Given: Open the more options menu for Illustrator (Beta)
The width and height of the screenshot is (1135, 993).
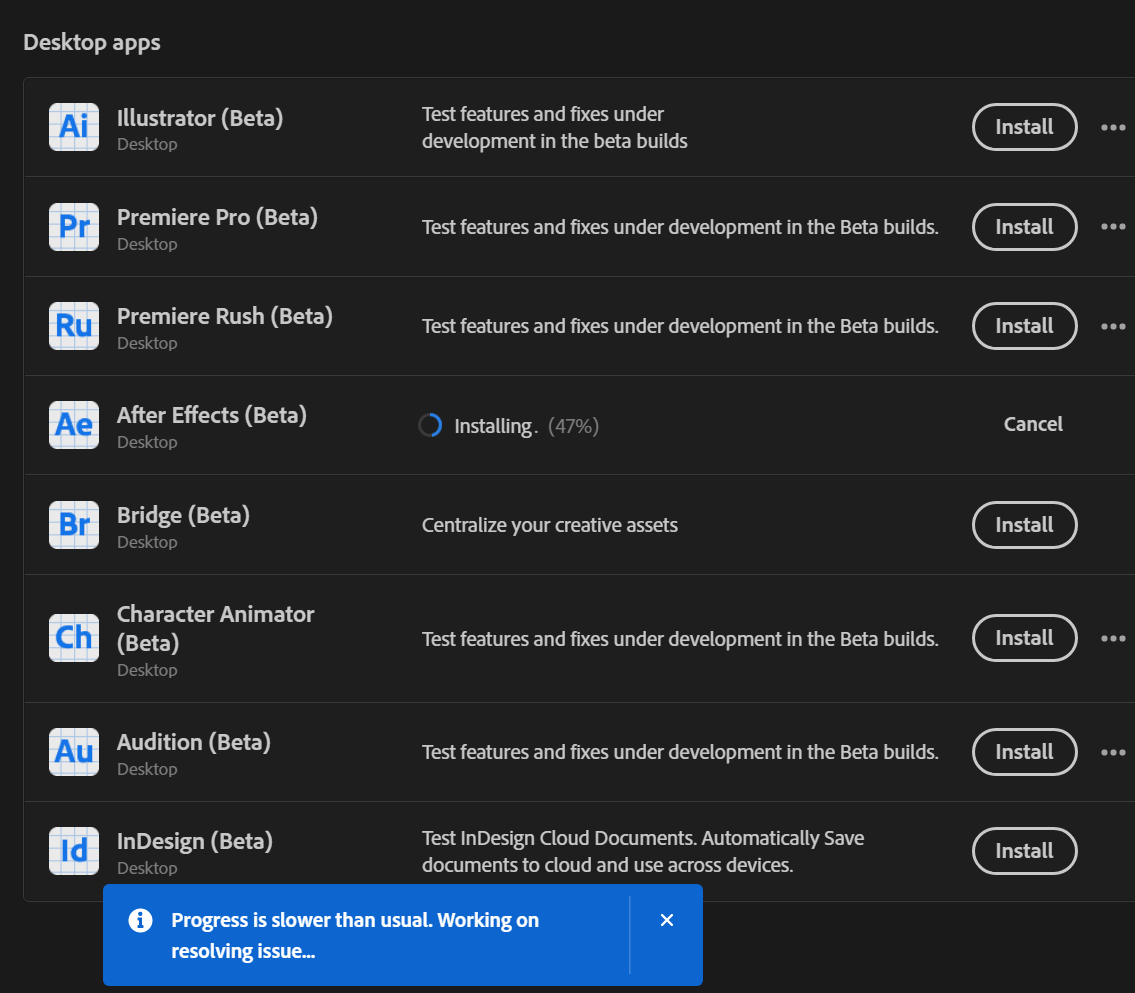Looking at the screenshot, I should click(x=1113, y=127).
